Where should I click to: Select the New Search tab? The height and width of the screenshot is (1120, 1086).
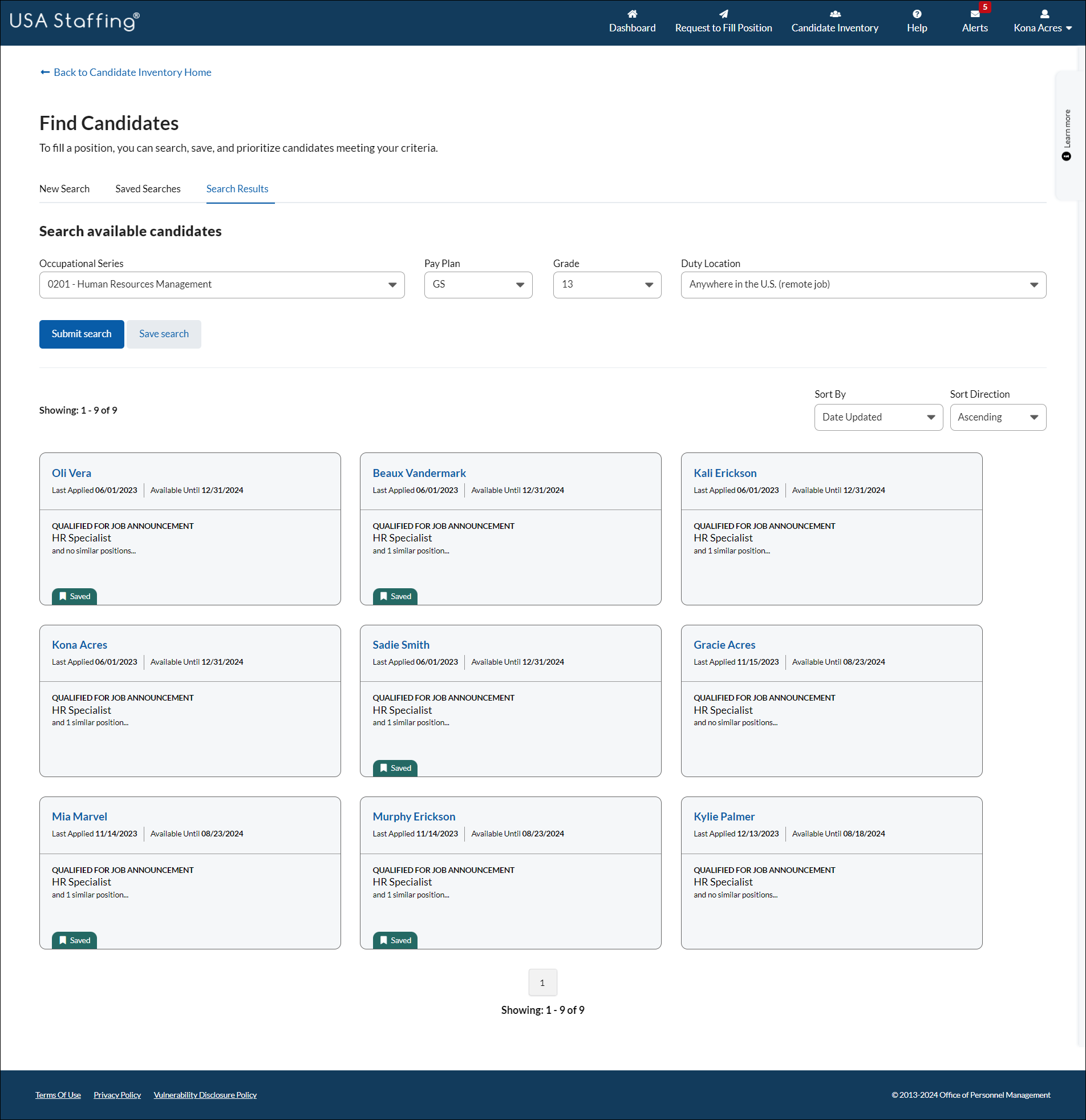point(64,189)
